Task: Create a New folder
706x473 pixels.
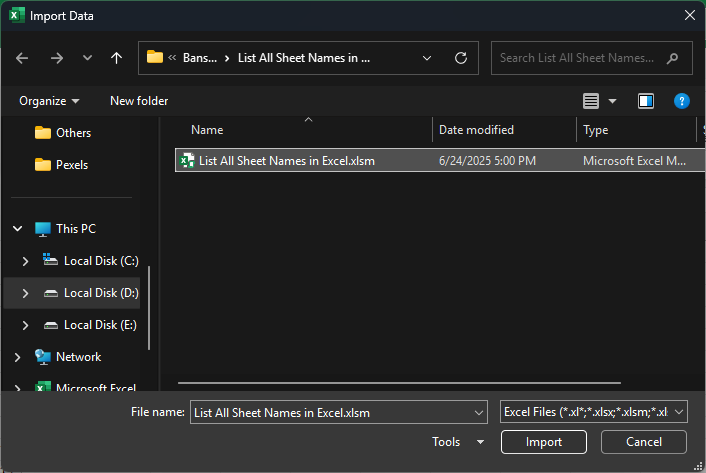Action: coord(139,101)
